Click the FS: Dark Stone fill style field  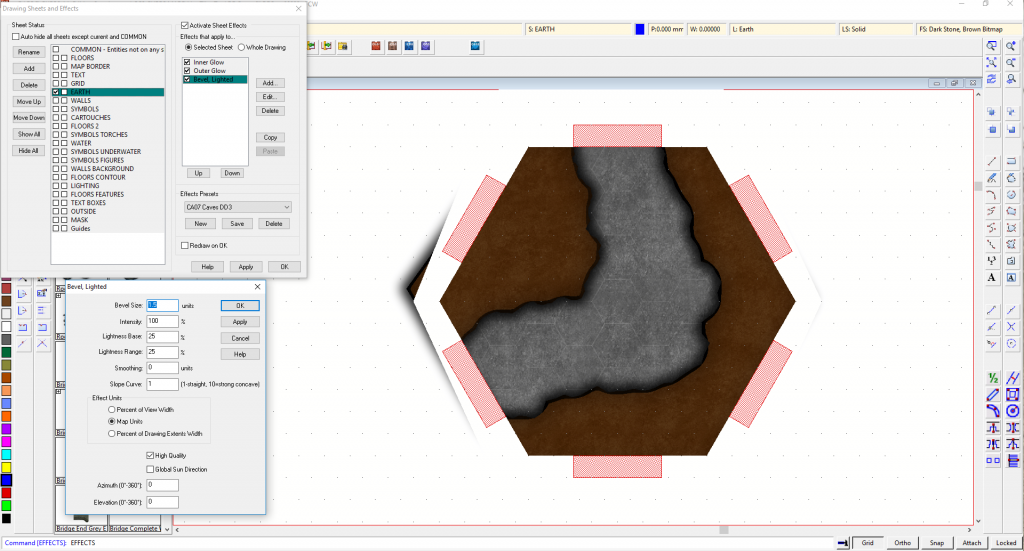pyautogui.click(x=968, y=29)
